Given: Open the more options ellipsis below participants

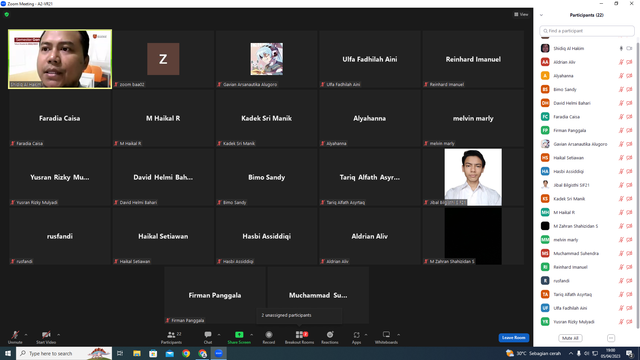Looking at the screenshot, I should [611, 338].
